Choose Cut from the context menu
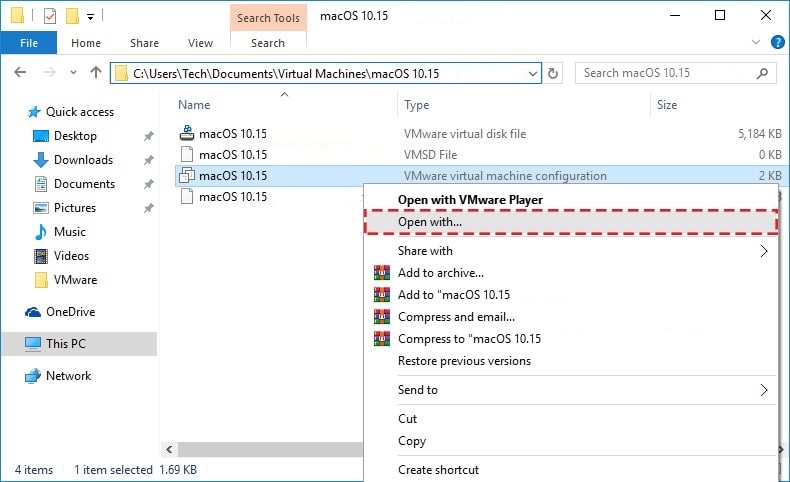The height and width of the screenshot is (482, 790). 407,419
